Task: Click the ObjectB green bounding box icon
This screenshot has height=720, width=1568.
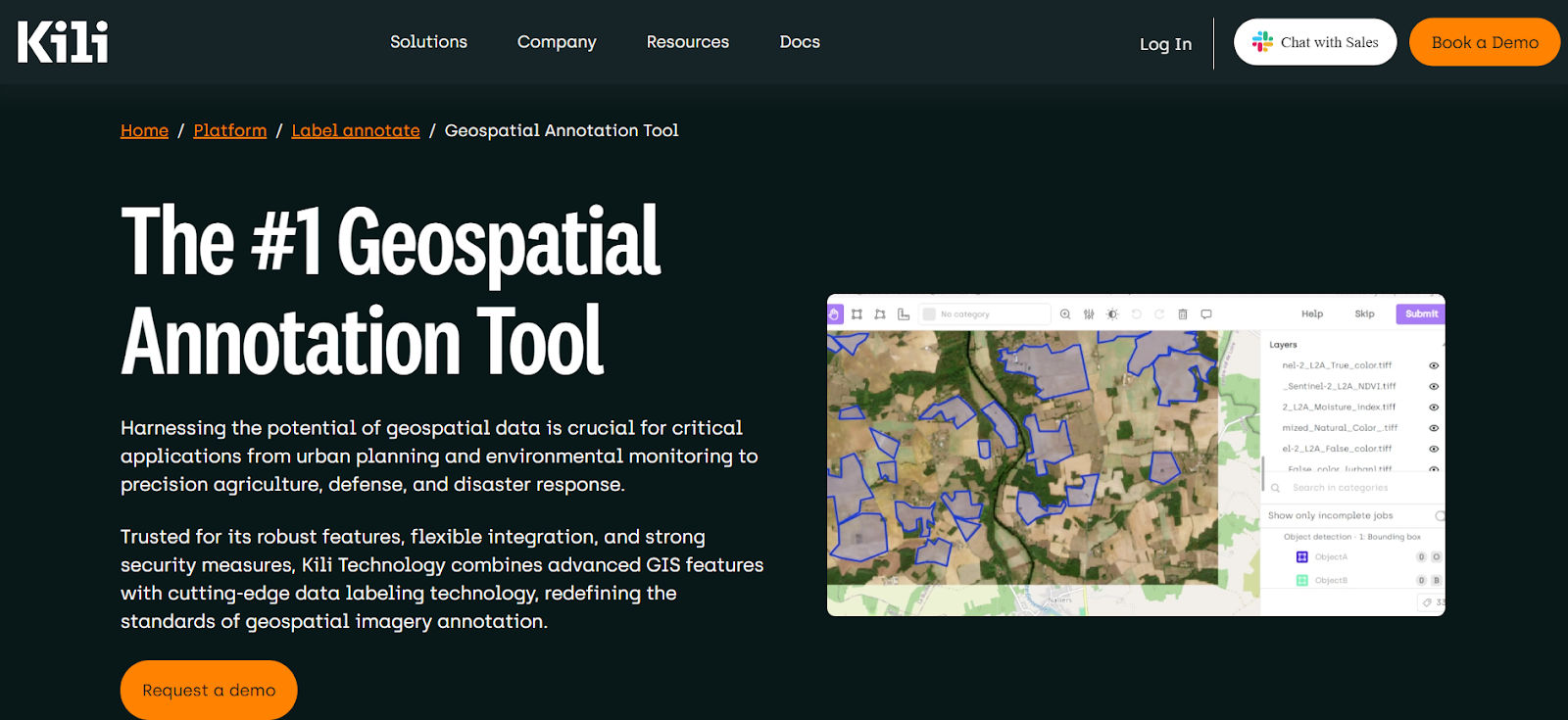Action: (x=1302, y=581)
